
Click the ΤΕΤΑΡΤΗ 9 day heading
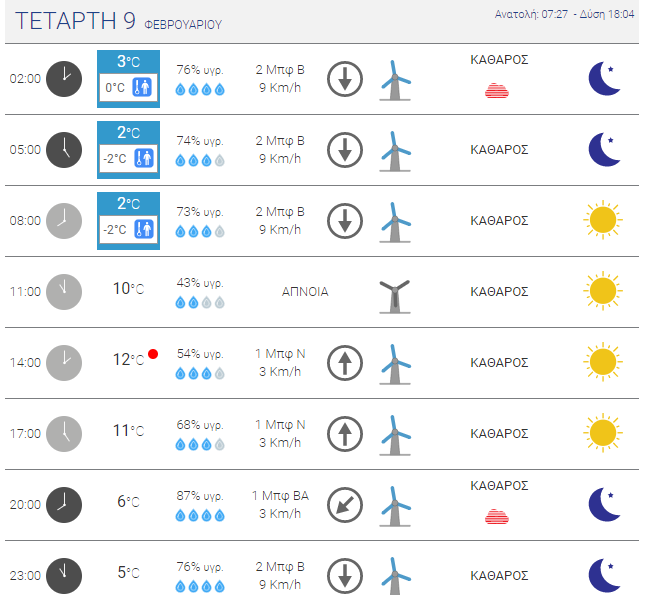[75, 21]
